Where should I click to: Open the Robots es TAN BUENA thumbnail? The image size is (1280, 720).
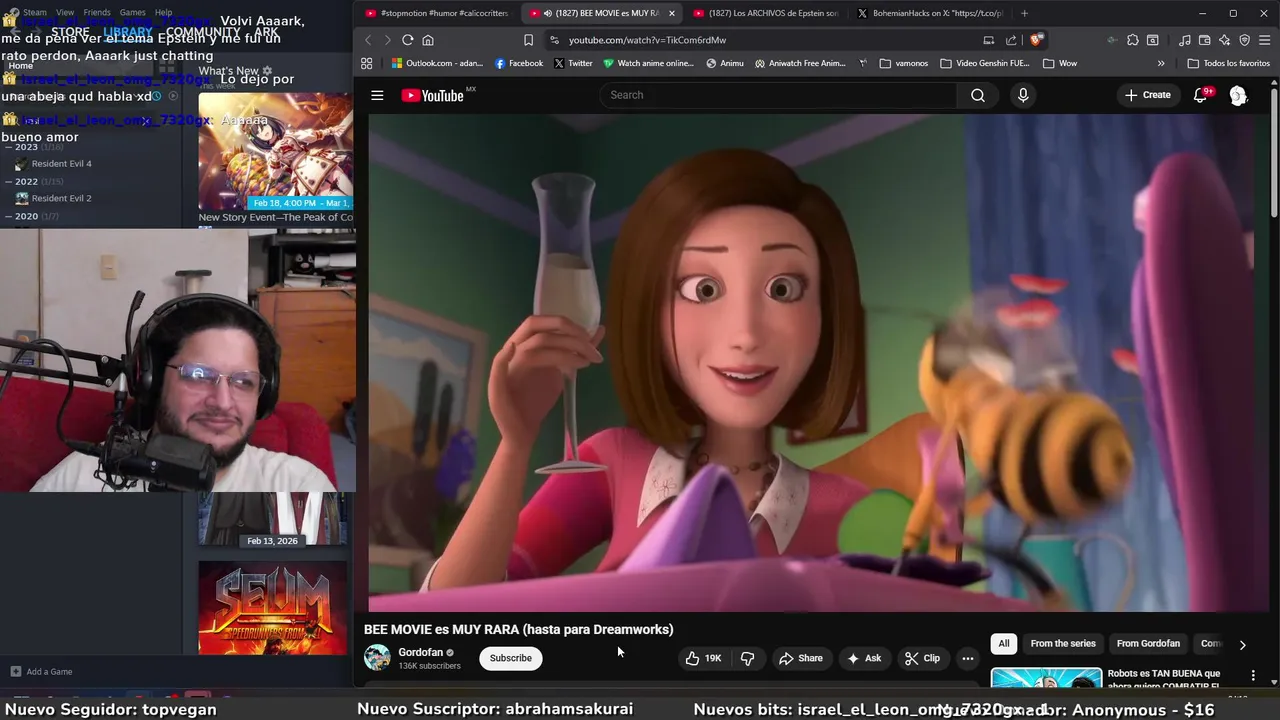click(x=1046, y=678)
